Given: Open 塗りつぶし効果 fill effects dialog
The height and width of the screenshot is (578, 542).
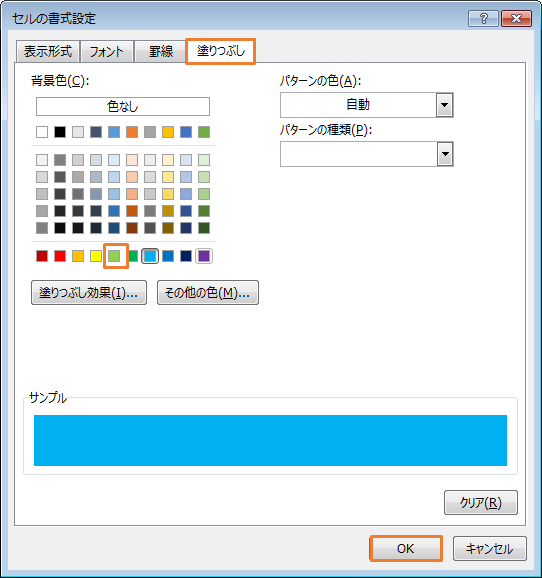Looking at the screenshot, I should [89, 293].
